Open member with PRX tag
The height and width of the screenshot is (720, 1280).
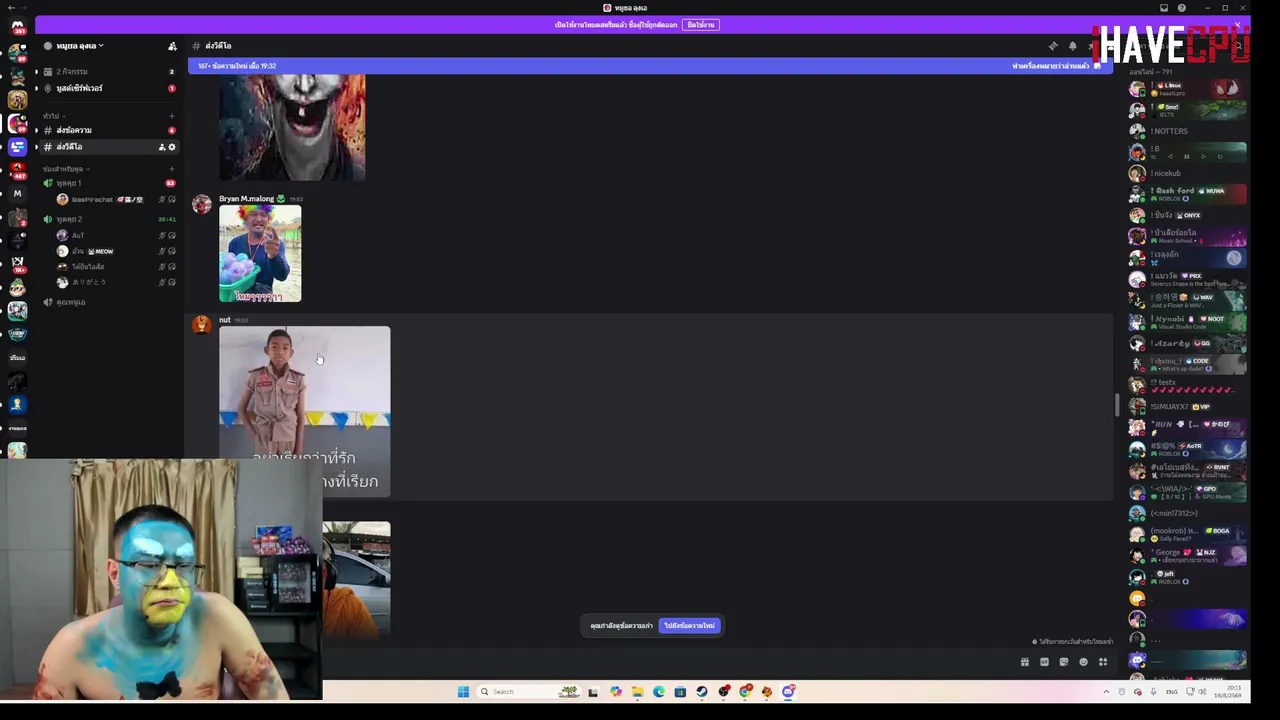(x=1188, y=279)
